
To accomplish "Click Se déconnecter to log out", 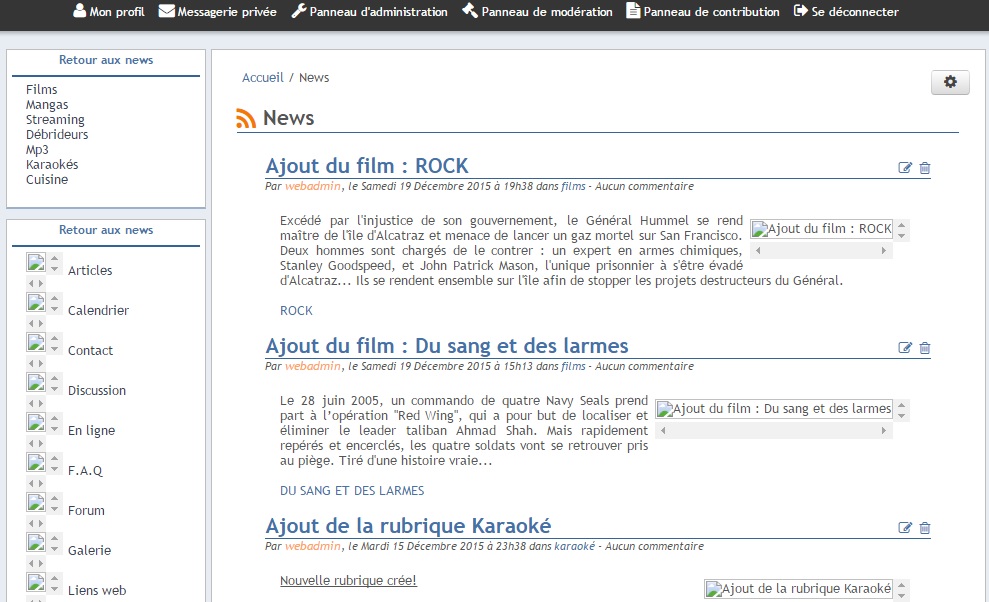I will pos(846,12).
